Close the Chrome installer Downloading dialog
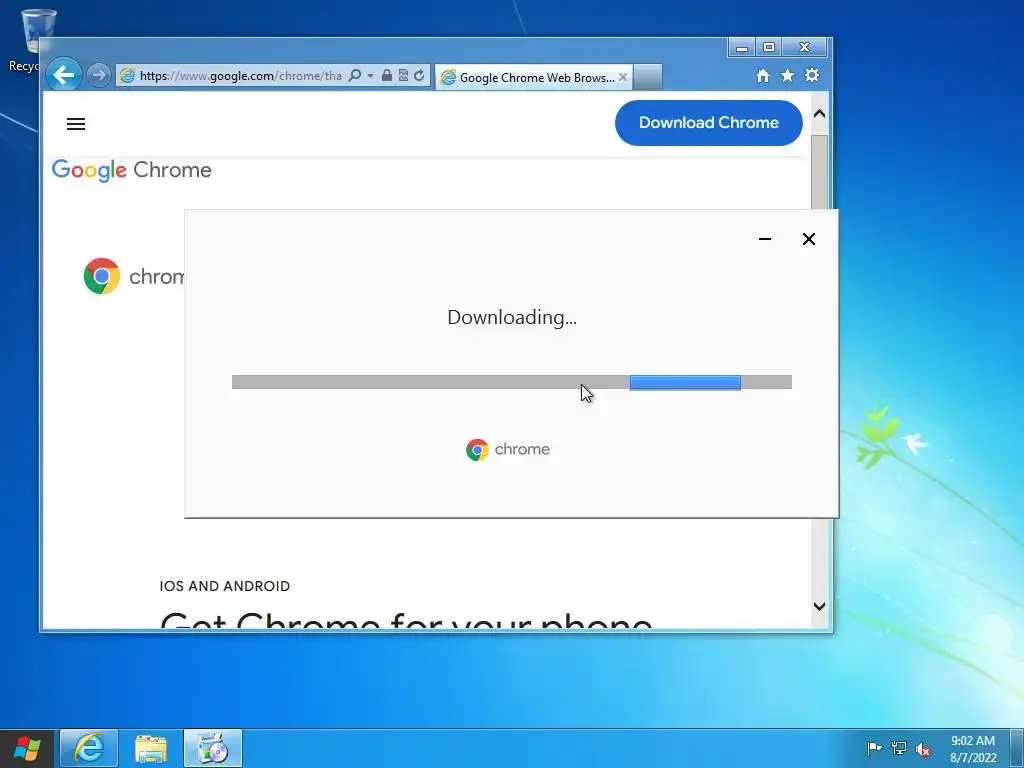This screenshot has height=768, width=1024. [808, 239]
